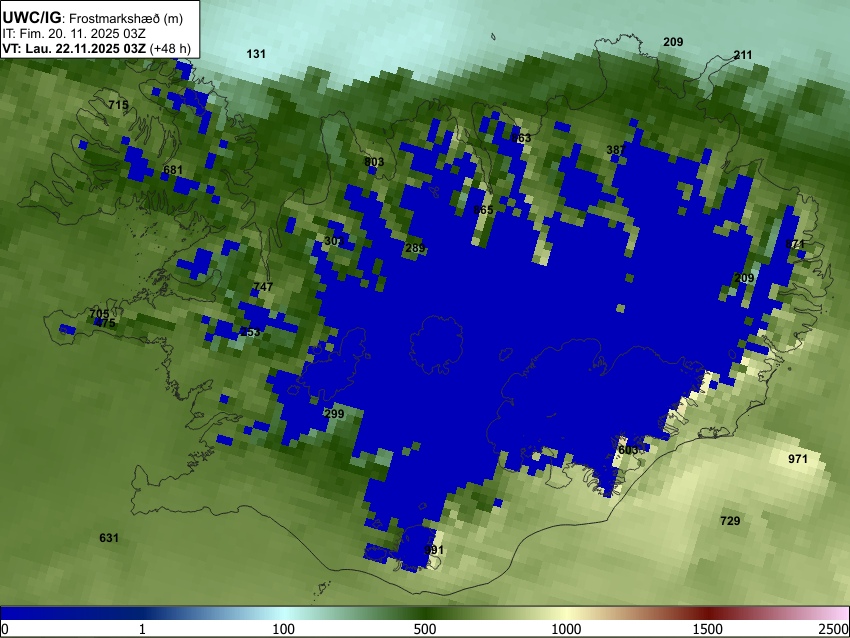Click the map title "UWC/IG: Frostmarkshæð (m)"
Image resolution: width=850 pixels, height=638 pixels.
93,18
